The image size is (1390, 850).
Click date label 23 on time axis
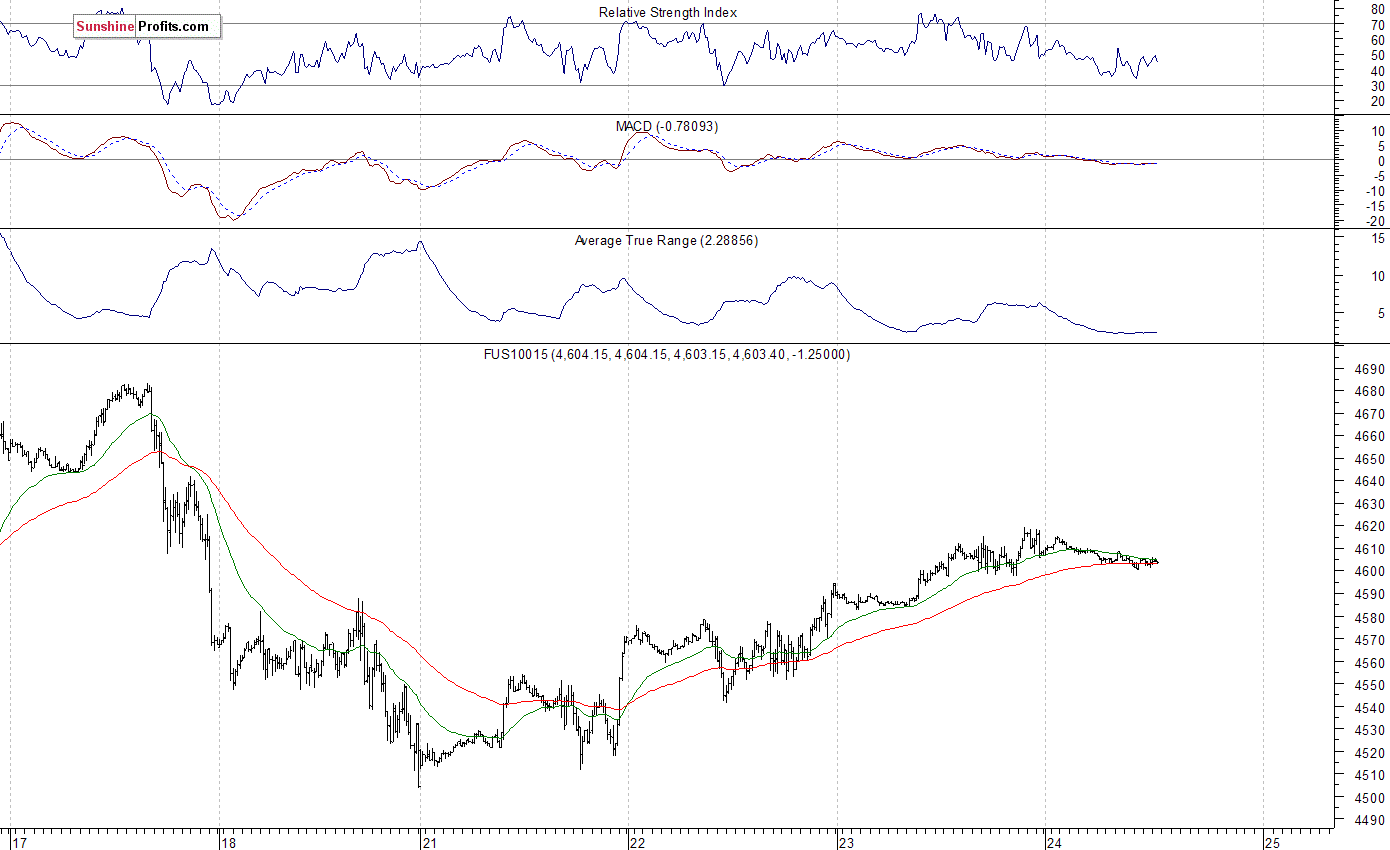point(846,842)
